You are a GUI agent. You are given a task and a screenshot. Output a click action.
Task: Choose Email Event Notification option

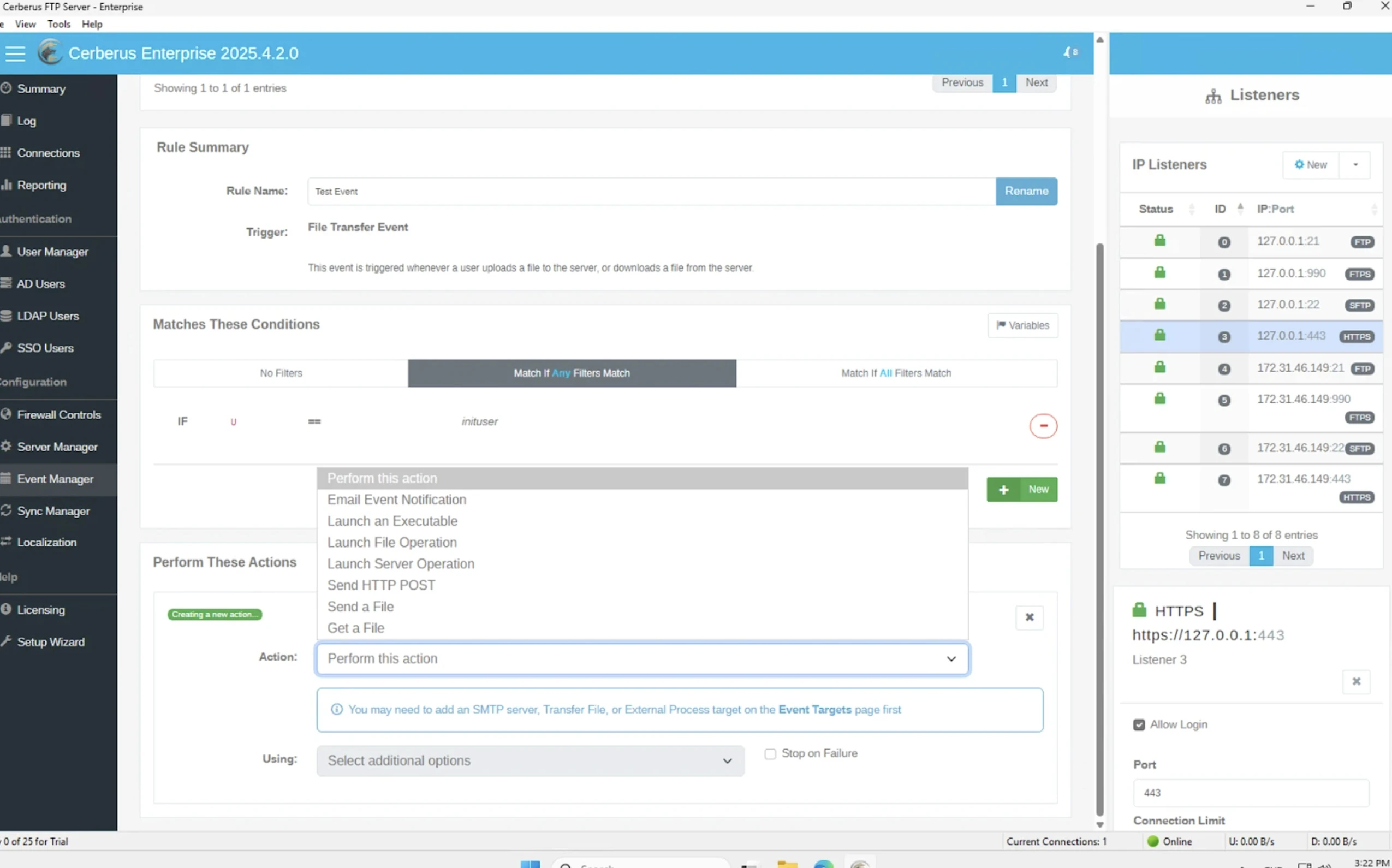[x=643, y=500]
